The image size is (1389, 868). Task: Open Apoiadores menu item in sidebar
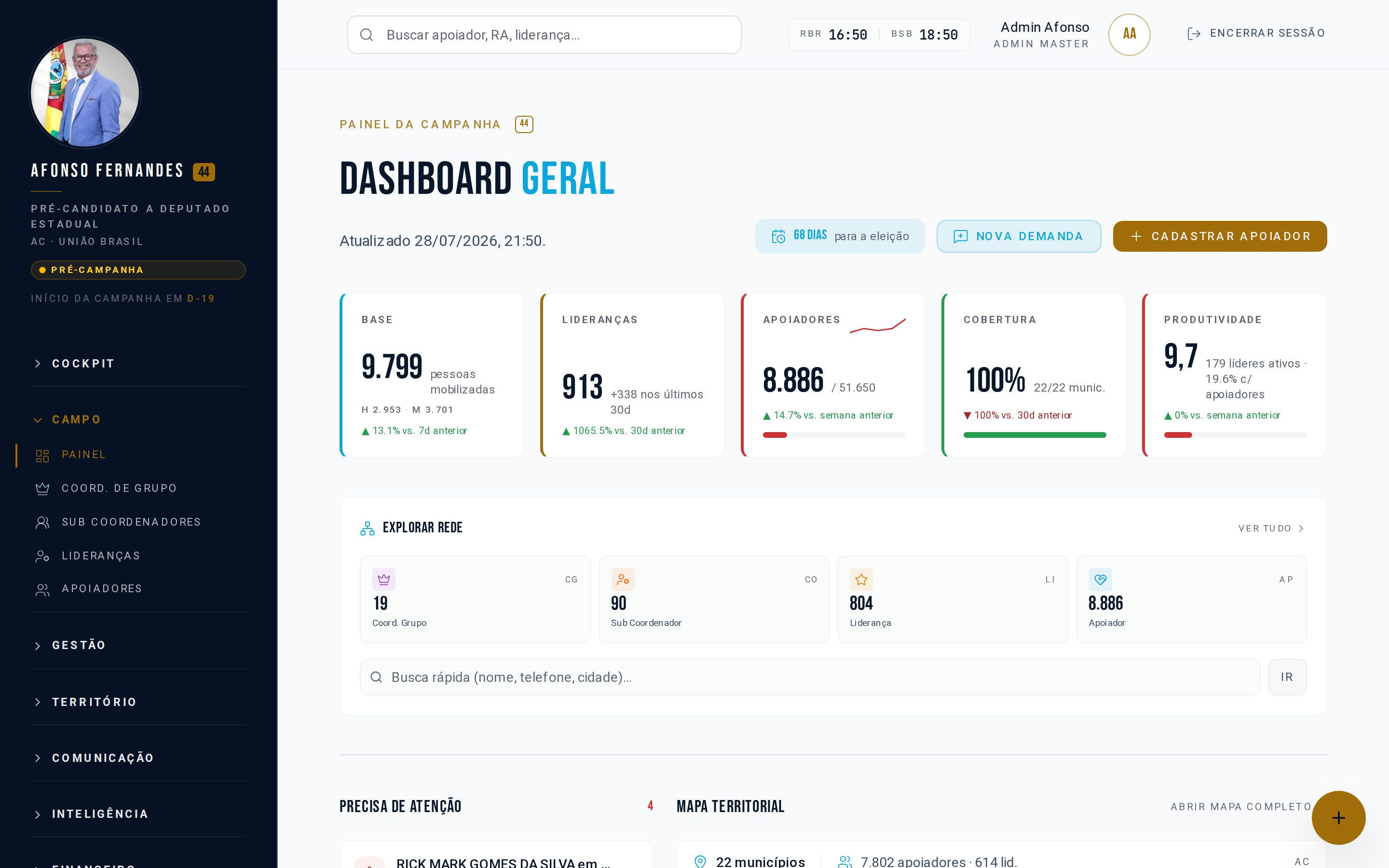click(138, 589)
